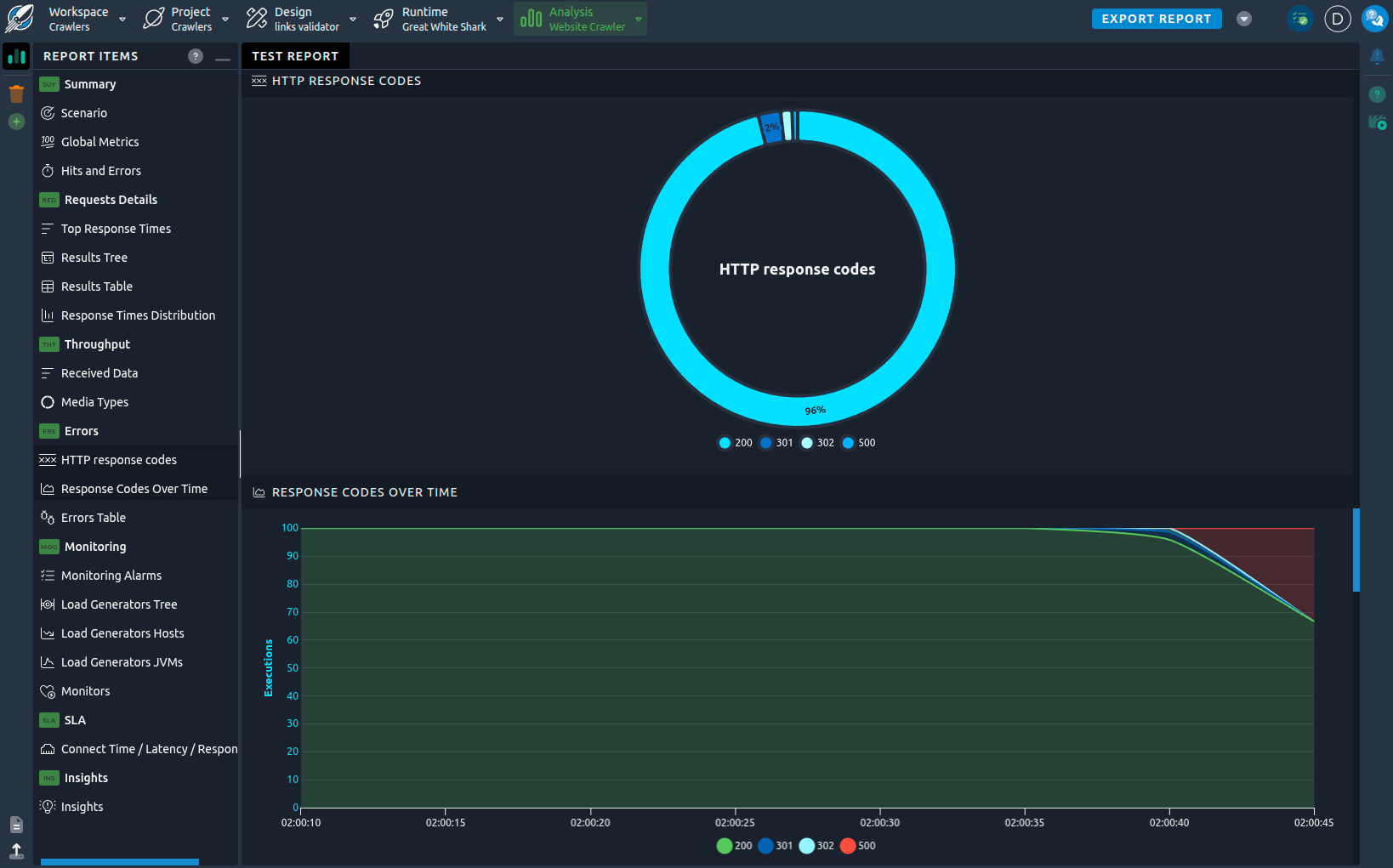Open the Workspace Crawlers rocket icon
Viewport: 1393px width, 868px height.
click(19, 18)
